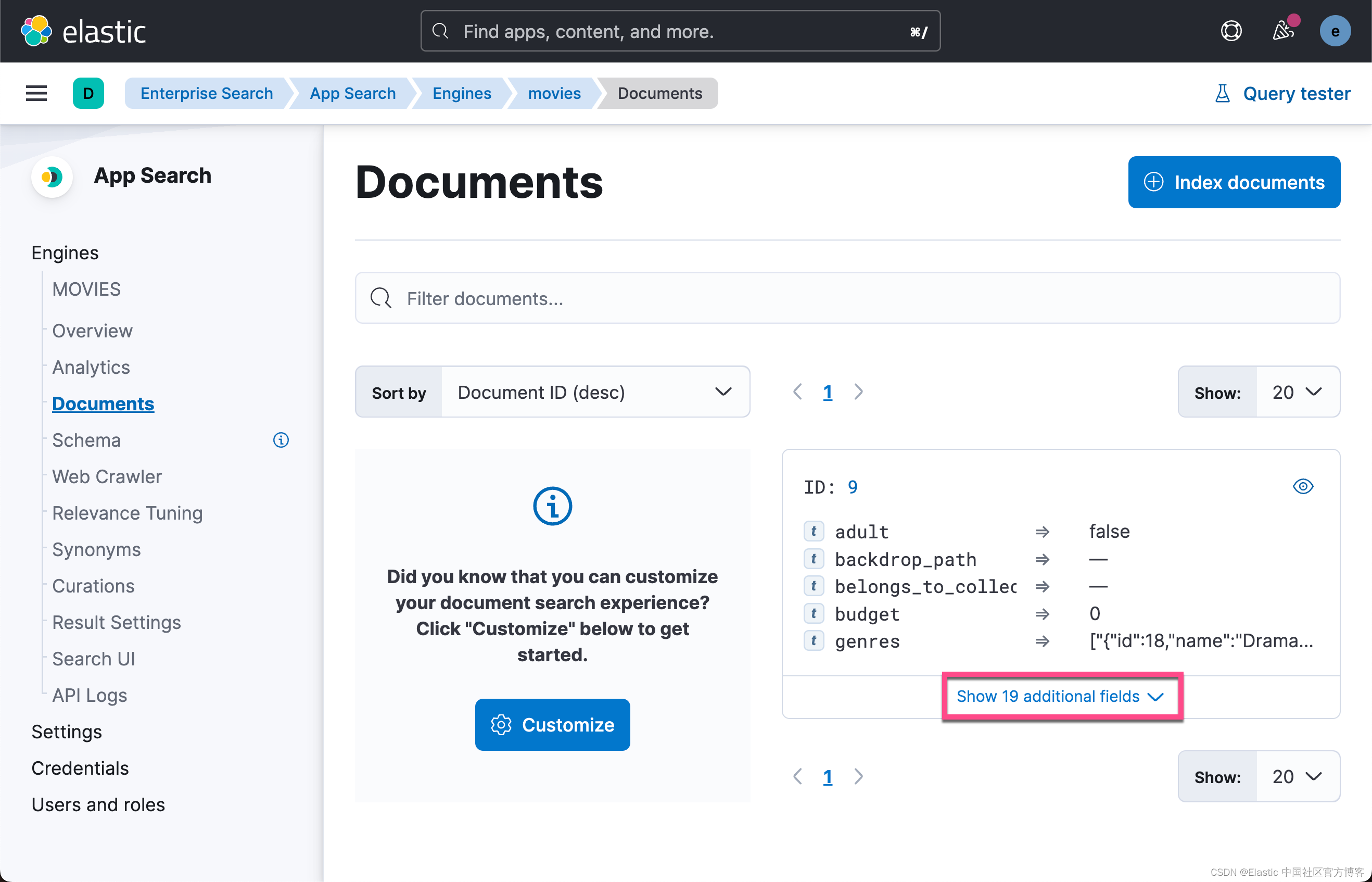Toggle the hamburger navigation menu
The image size is (1372, 882).
tap(36, 93)
